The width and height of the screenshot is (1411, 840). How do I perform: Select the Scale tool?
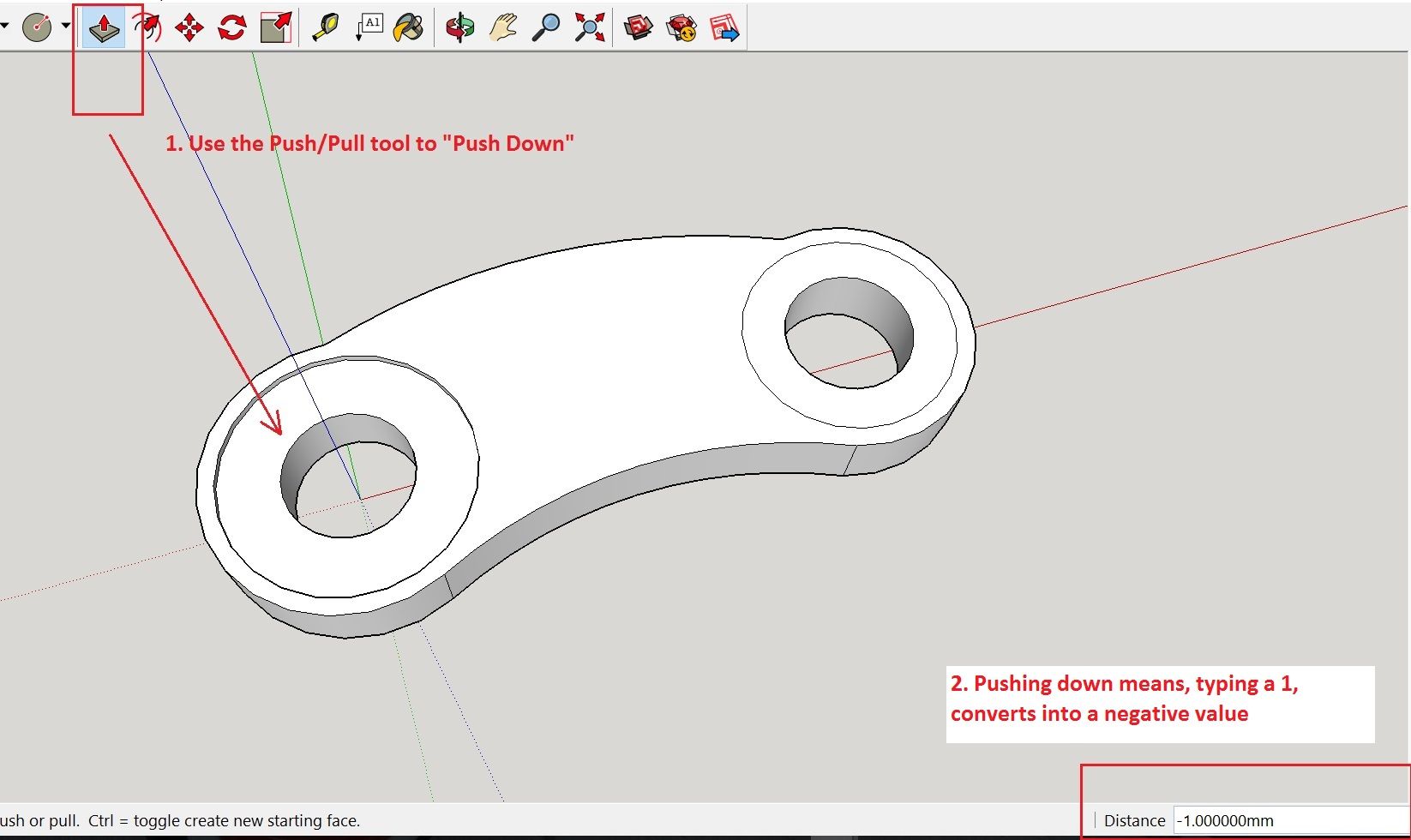pyautogui.click(x=275, y=27)
